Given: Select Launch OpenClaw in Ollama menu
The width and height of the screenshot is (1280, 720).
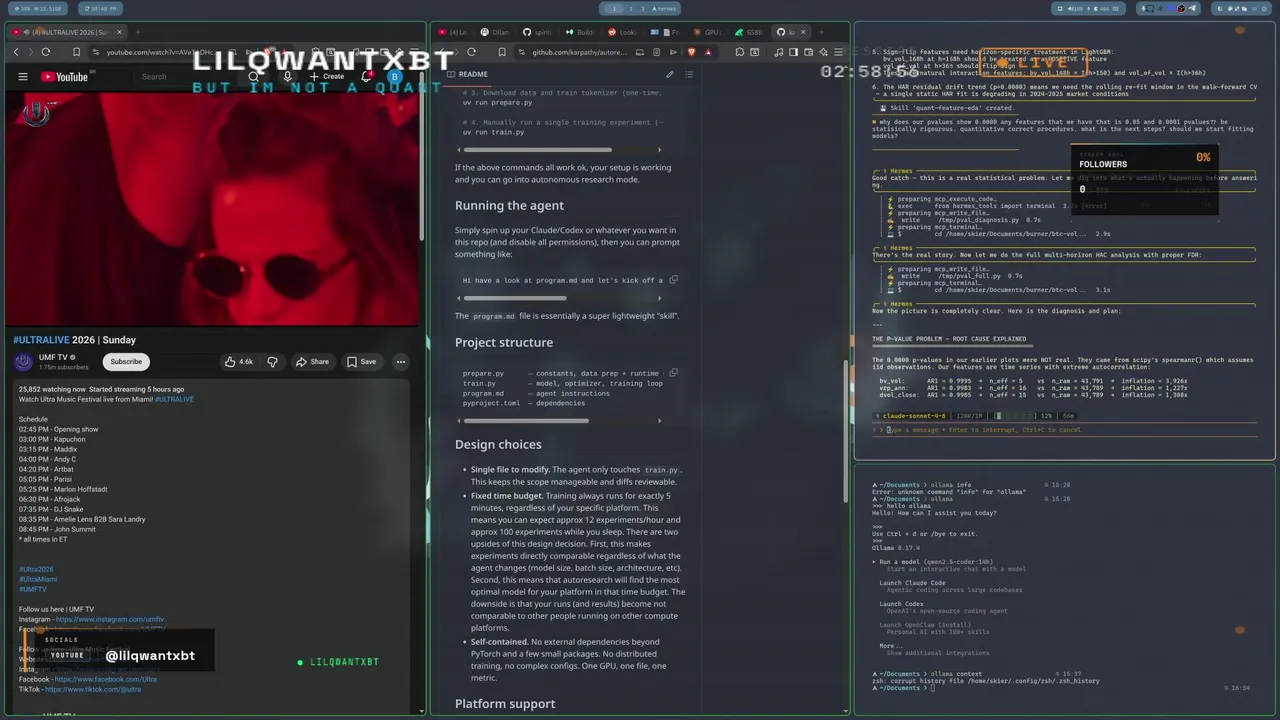Looking at the screenshot, I should tap(924, 625).
